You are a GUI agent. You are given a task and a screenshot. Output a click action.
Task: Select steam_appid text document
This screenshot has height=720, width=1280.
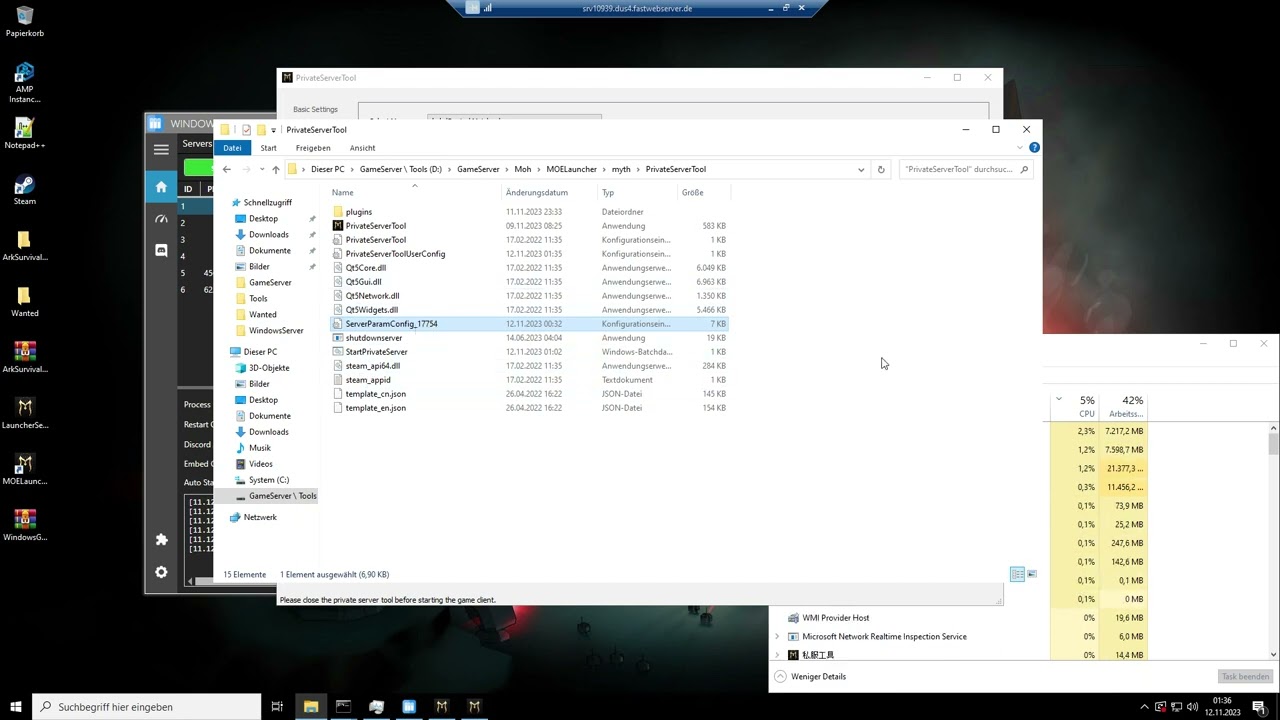pos(367,380)
